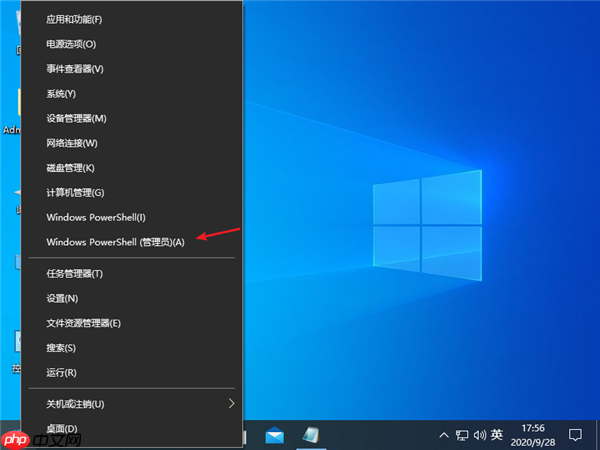Click the notepad app icon in taskbar

(311, 435)
